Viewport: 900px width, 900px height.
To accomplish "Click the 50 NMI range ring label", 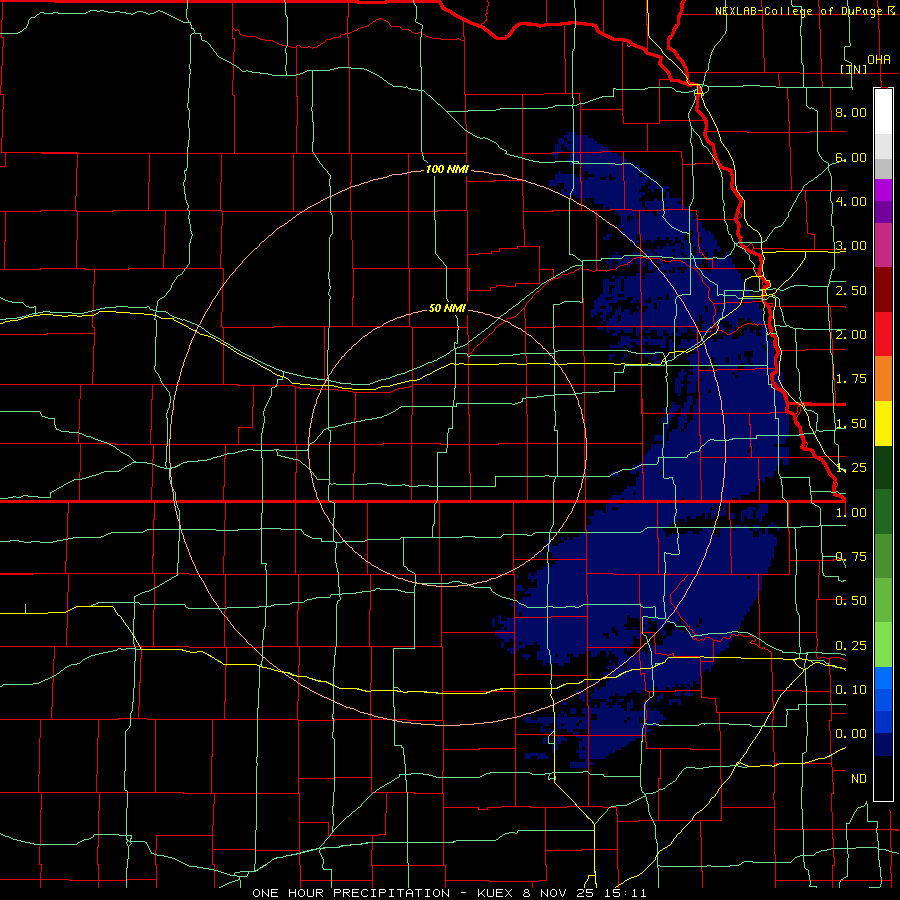I will 447,308.
